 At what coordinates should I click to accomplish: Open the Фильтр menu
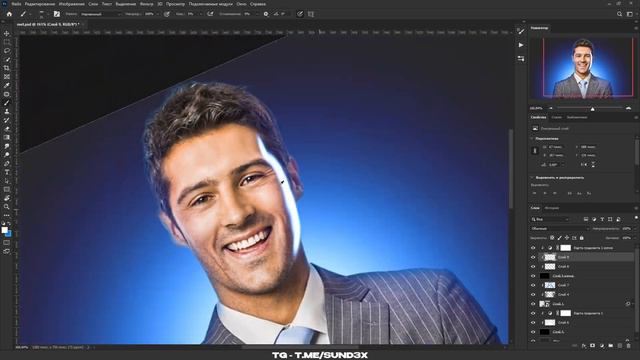pyautogui.click(x=147, y=4)
